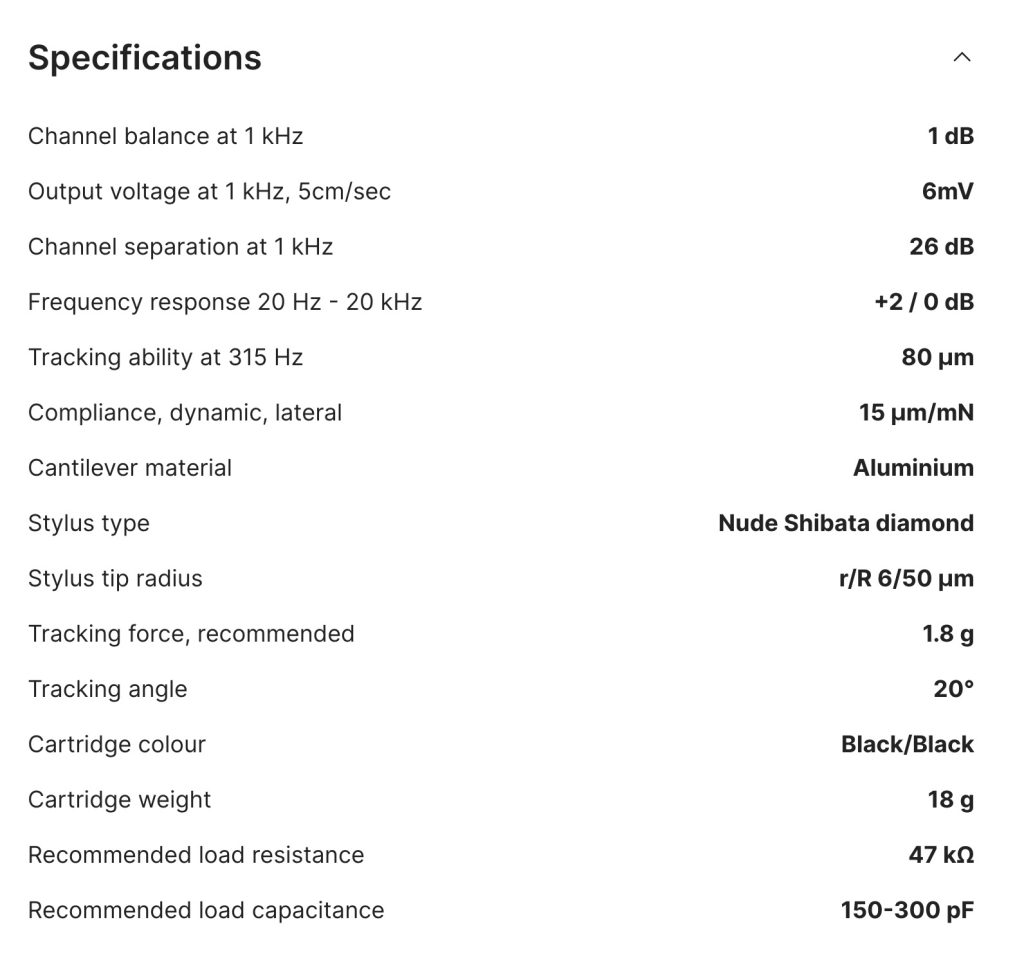This screenshot has width=1024, height=958.
Task: Click the +2 / 0 dB value
Action: tap(924, 302)
